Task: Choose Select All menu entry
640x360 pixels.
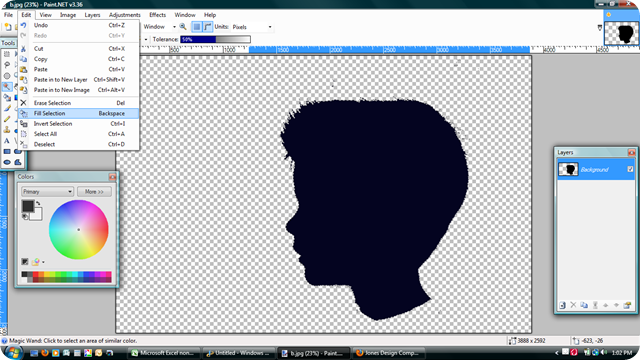Action: click(x=78, y=134)
